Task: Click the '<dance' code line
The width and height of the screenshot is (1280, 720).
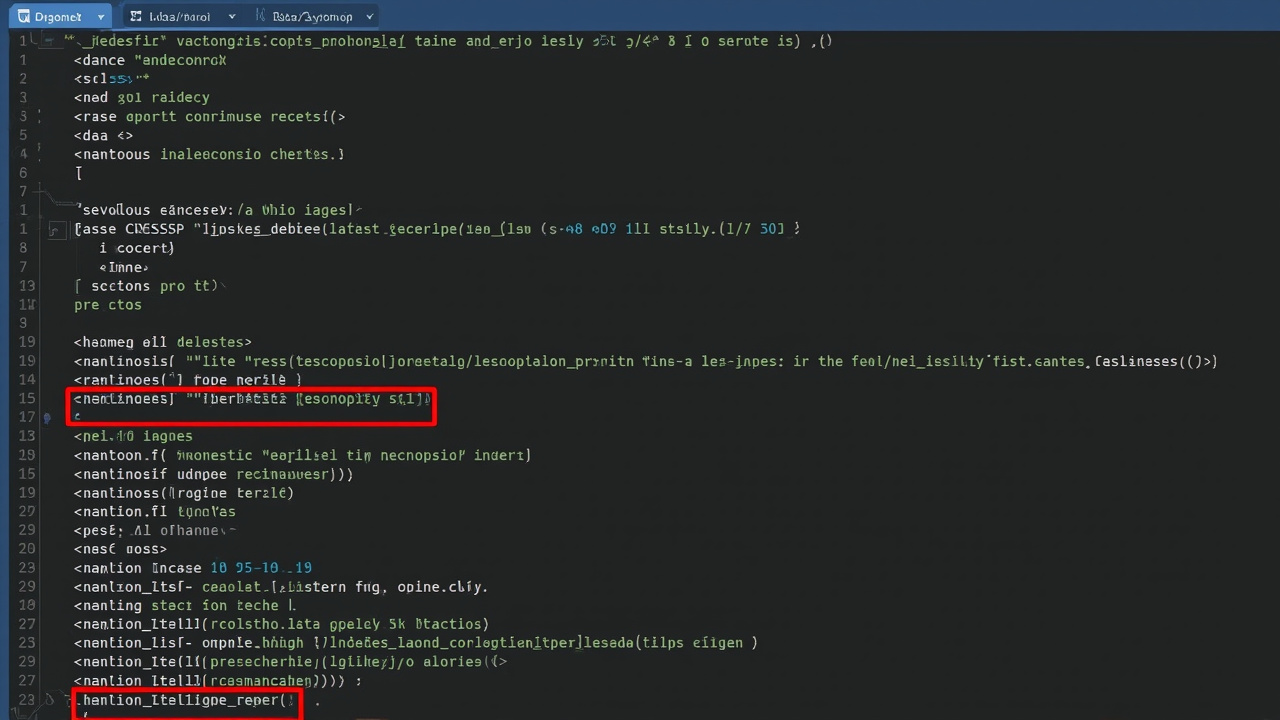Action: click(150, 60)
